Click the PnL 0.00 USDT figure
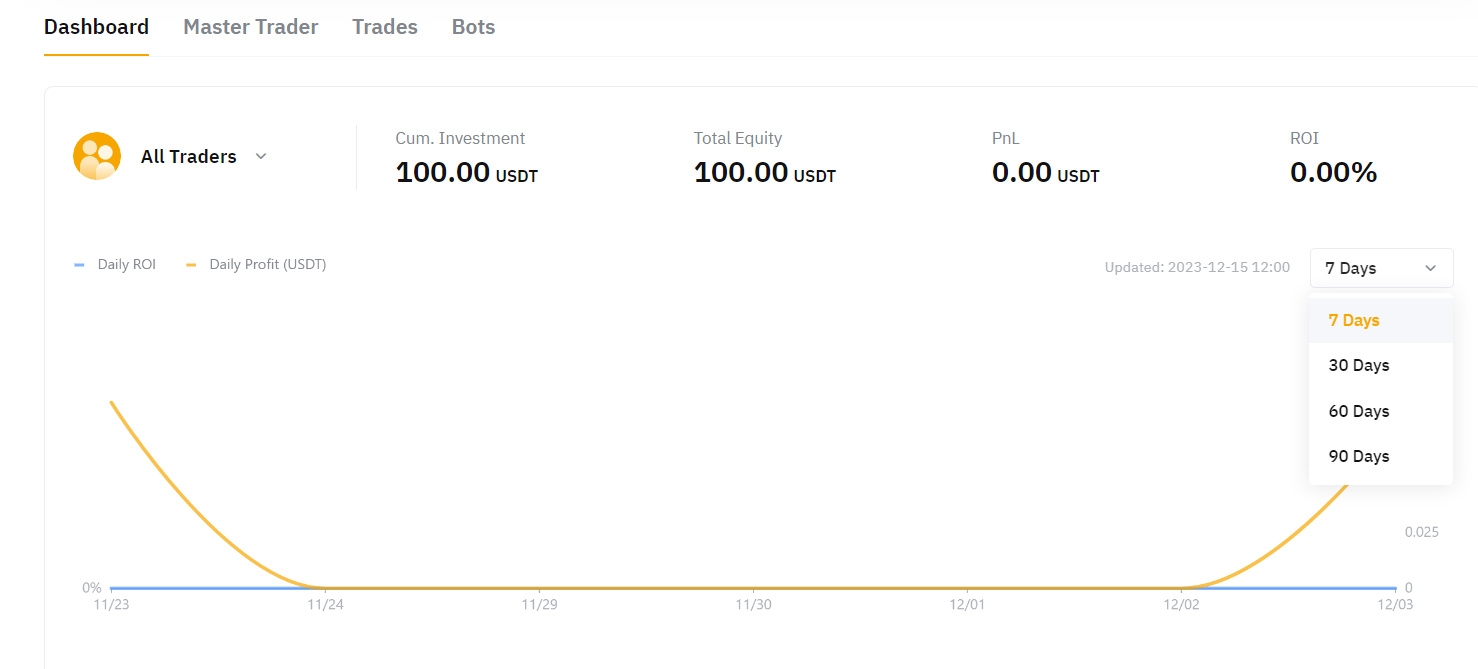Image resolution: width=1478 pixels, height=669 pixels. click(1045, 173)
